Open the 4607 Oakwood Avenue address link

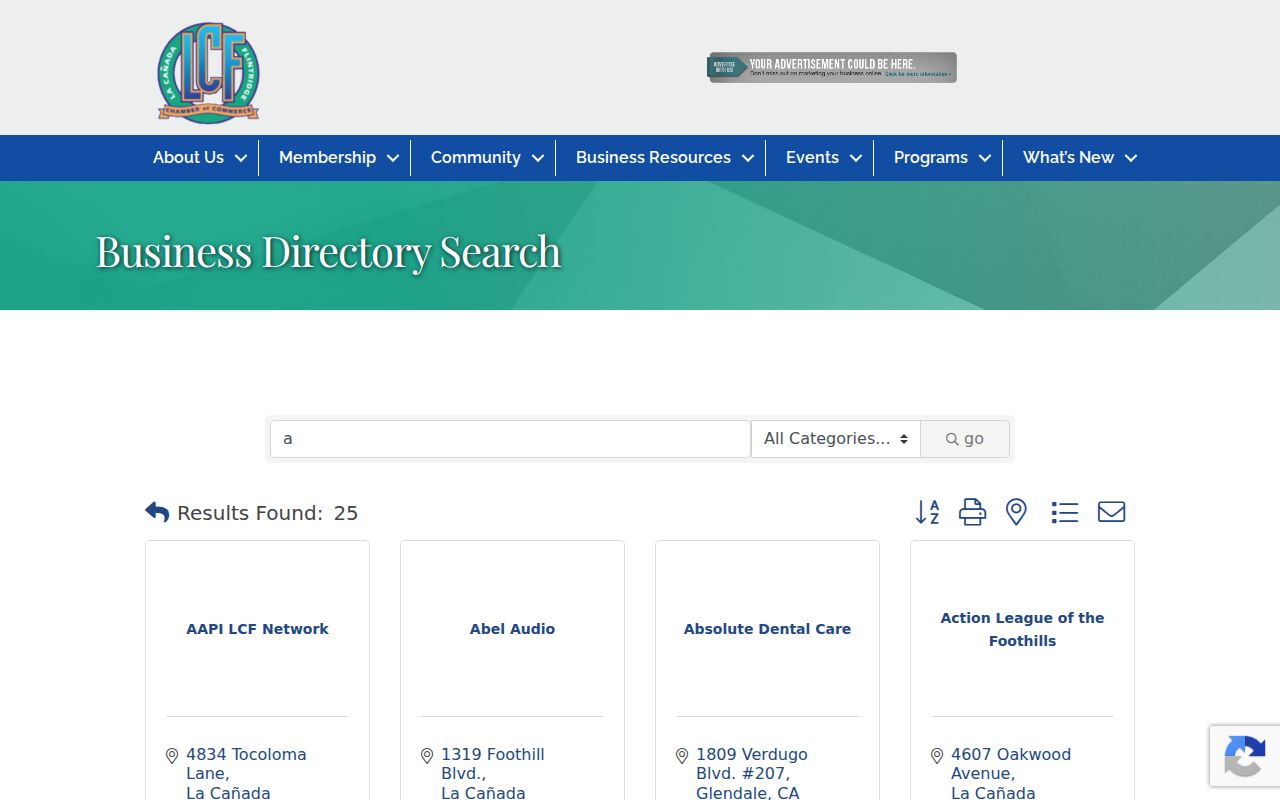[1011, 773]
